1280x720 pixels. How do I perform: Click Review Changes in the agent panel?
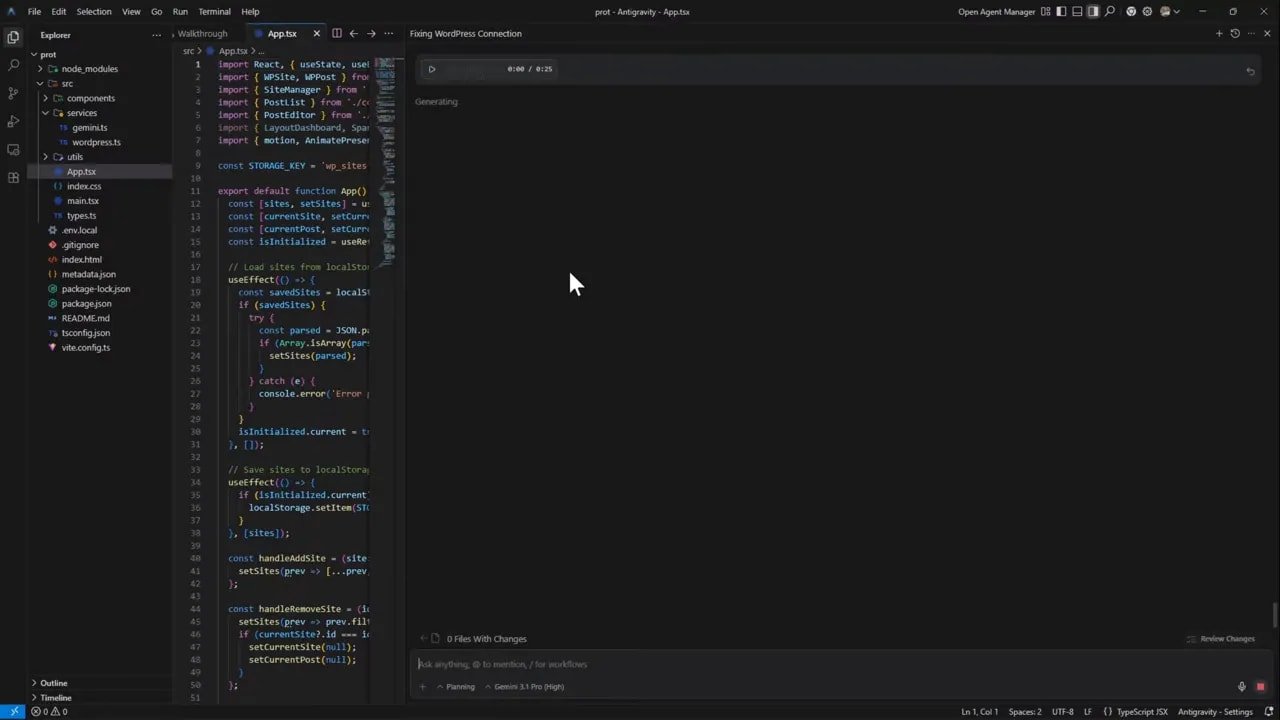click(1227, 638)
